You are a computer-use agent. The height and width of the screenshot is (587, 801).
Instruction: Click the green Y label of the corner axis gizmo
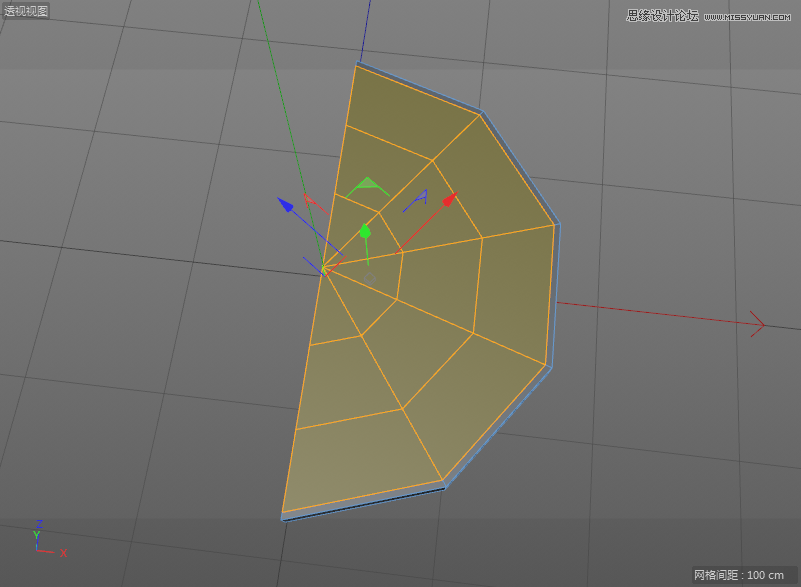pos(36,534)
